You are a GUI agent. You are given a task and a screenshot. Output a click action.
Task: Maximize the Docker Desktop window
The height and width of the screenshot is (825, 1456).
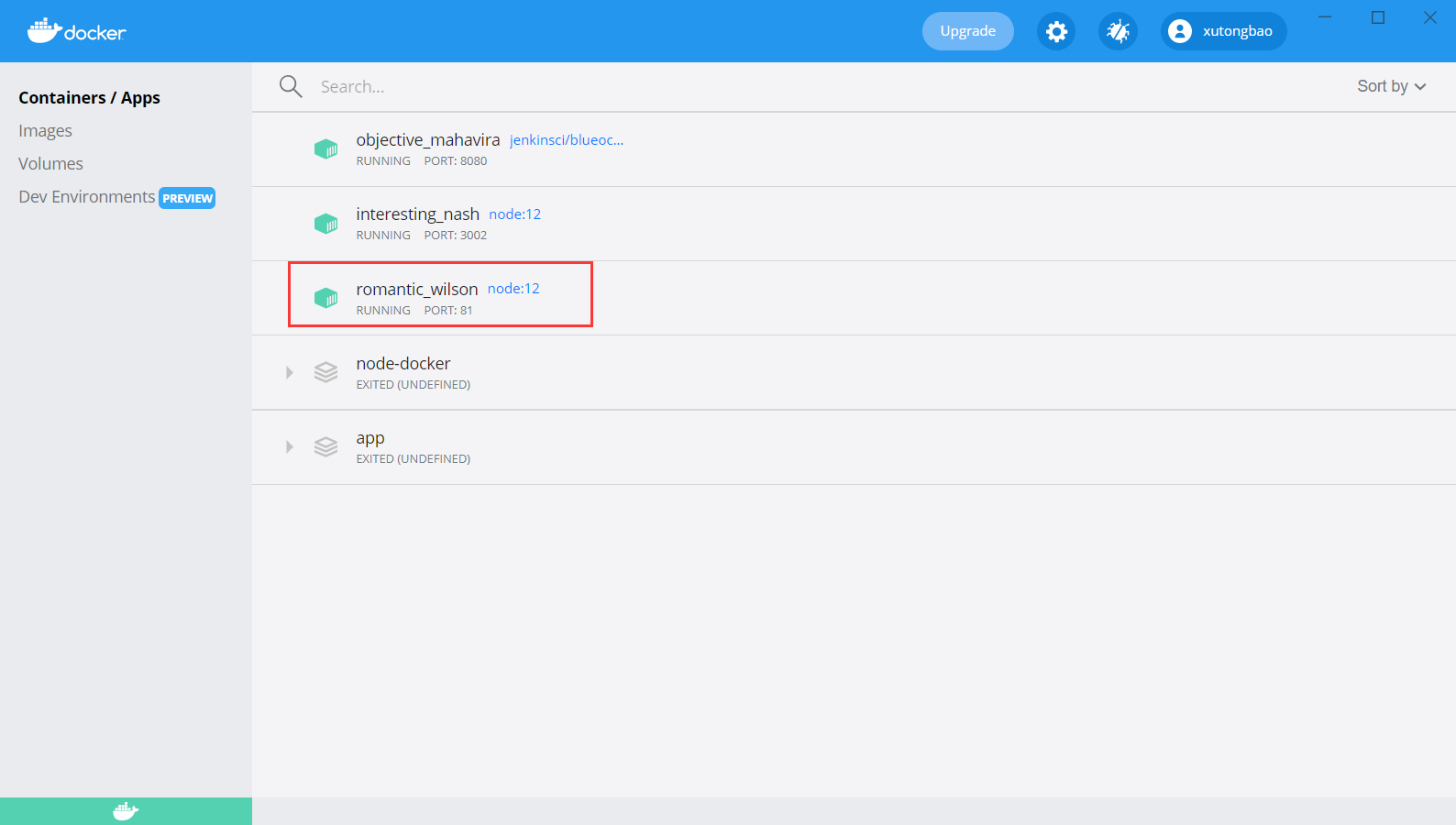[1378, 17]
